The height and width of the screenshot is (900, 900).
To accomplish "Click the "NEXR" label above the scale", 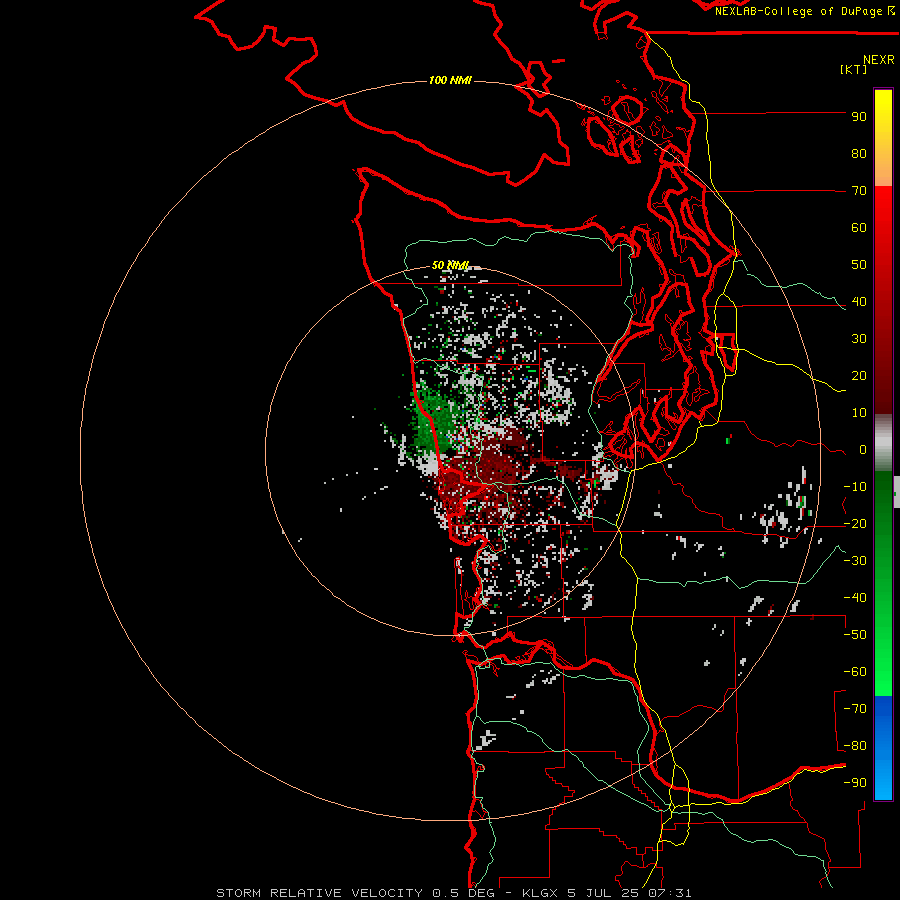I will coord(879,60).
